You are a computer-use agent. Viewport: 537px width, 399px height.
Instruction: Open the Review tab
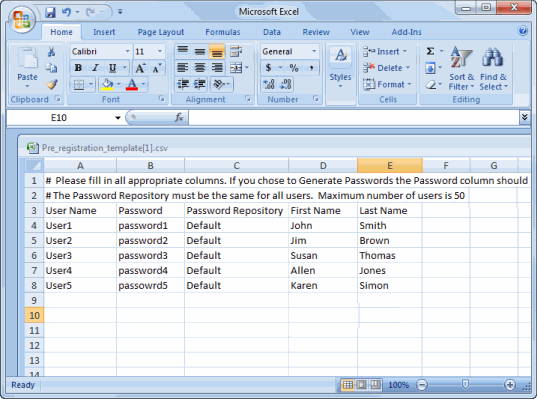[316, 32]
